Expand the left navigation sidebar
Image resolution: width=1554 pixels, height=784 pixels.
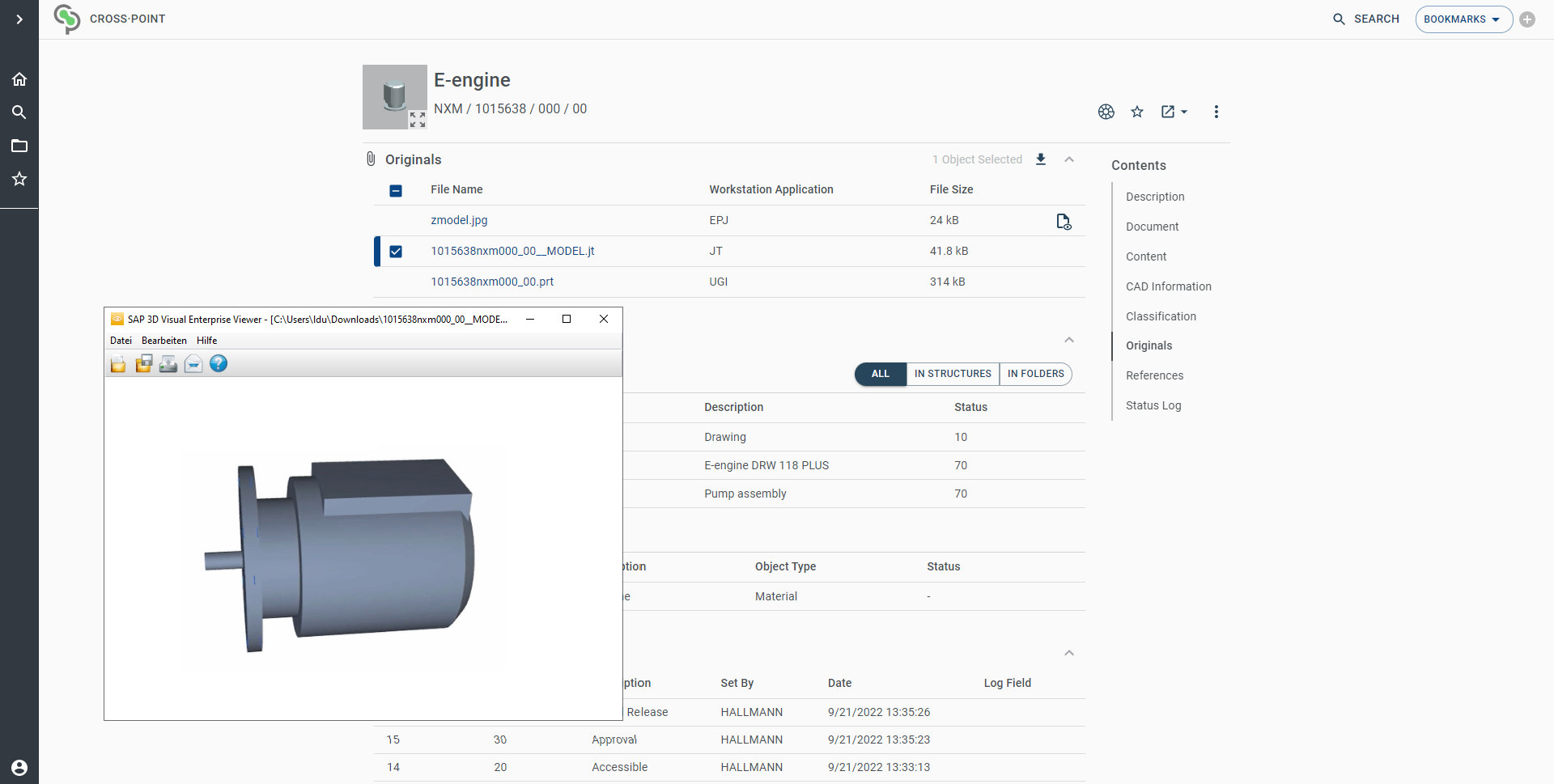click(19, 19)
